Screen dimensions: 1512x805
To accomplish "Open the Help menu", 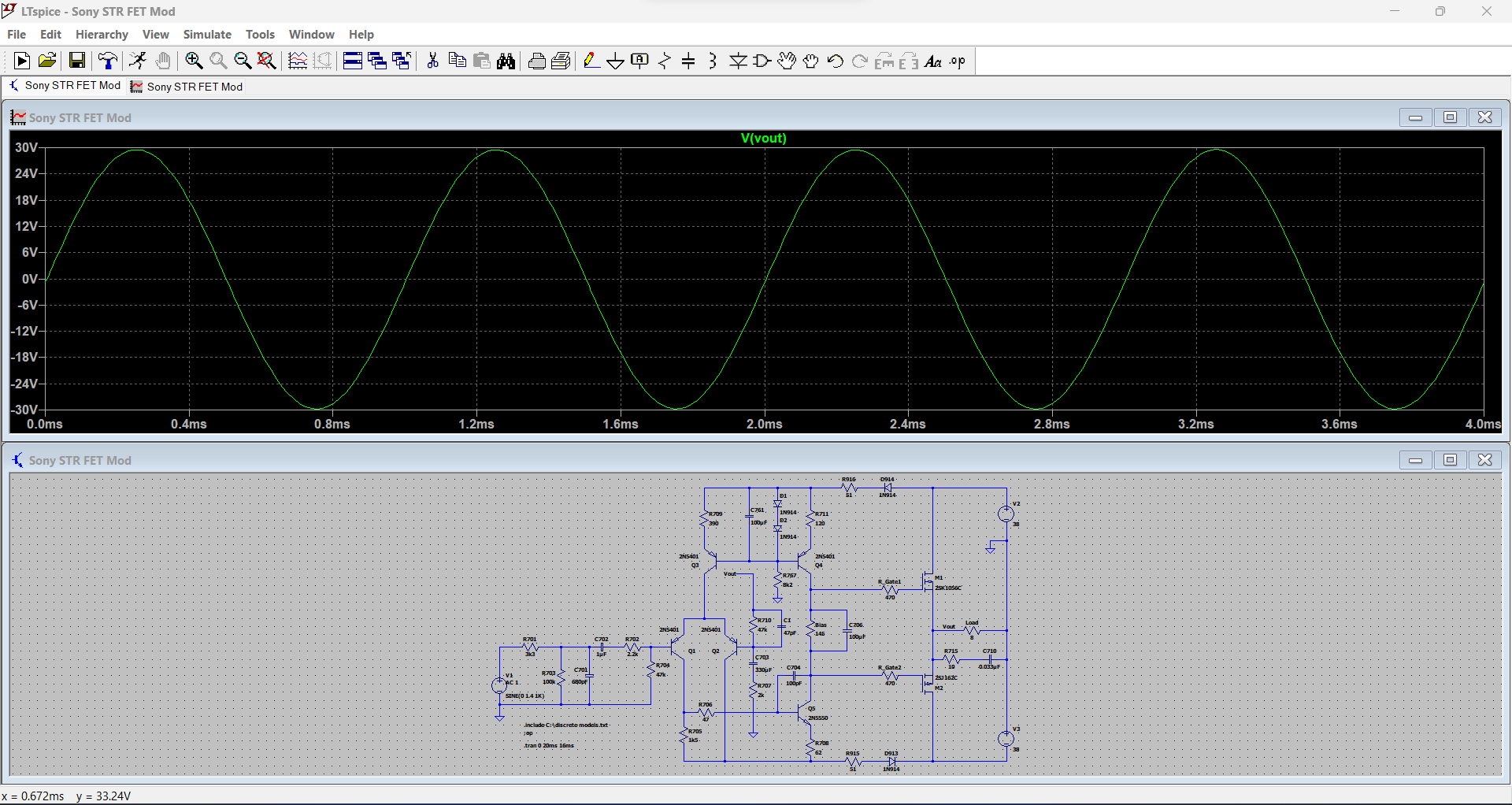I will (x=361, y=35).
